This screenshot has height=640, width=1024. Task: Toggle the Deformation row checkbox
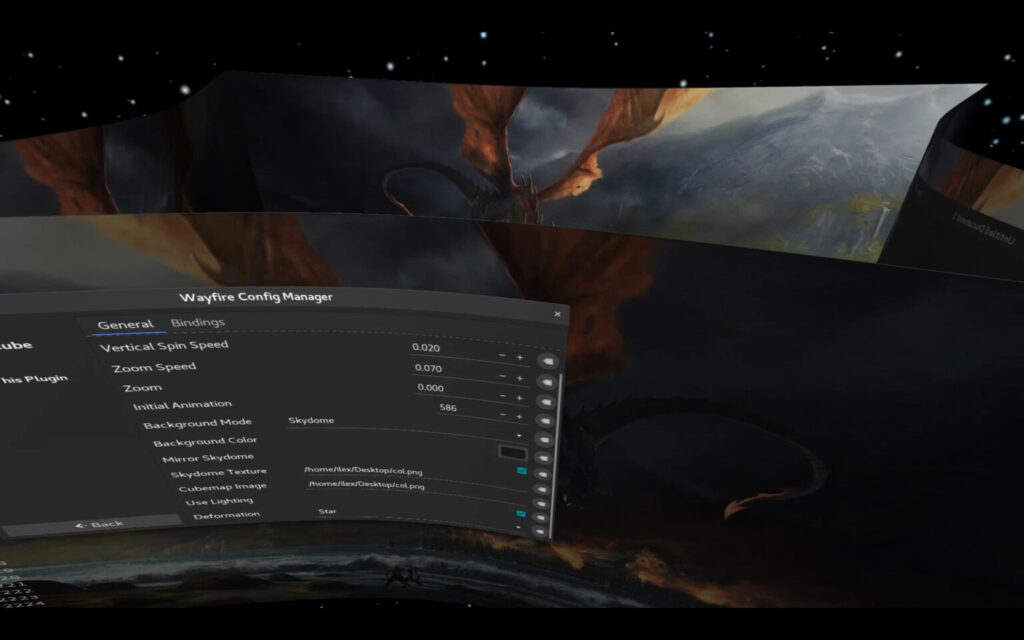pyautogui.click(x=523, y=515)
